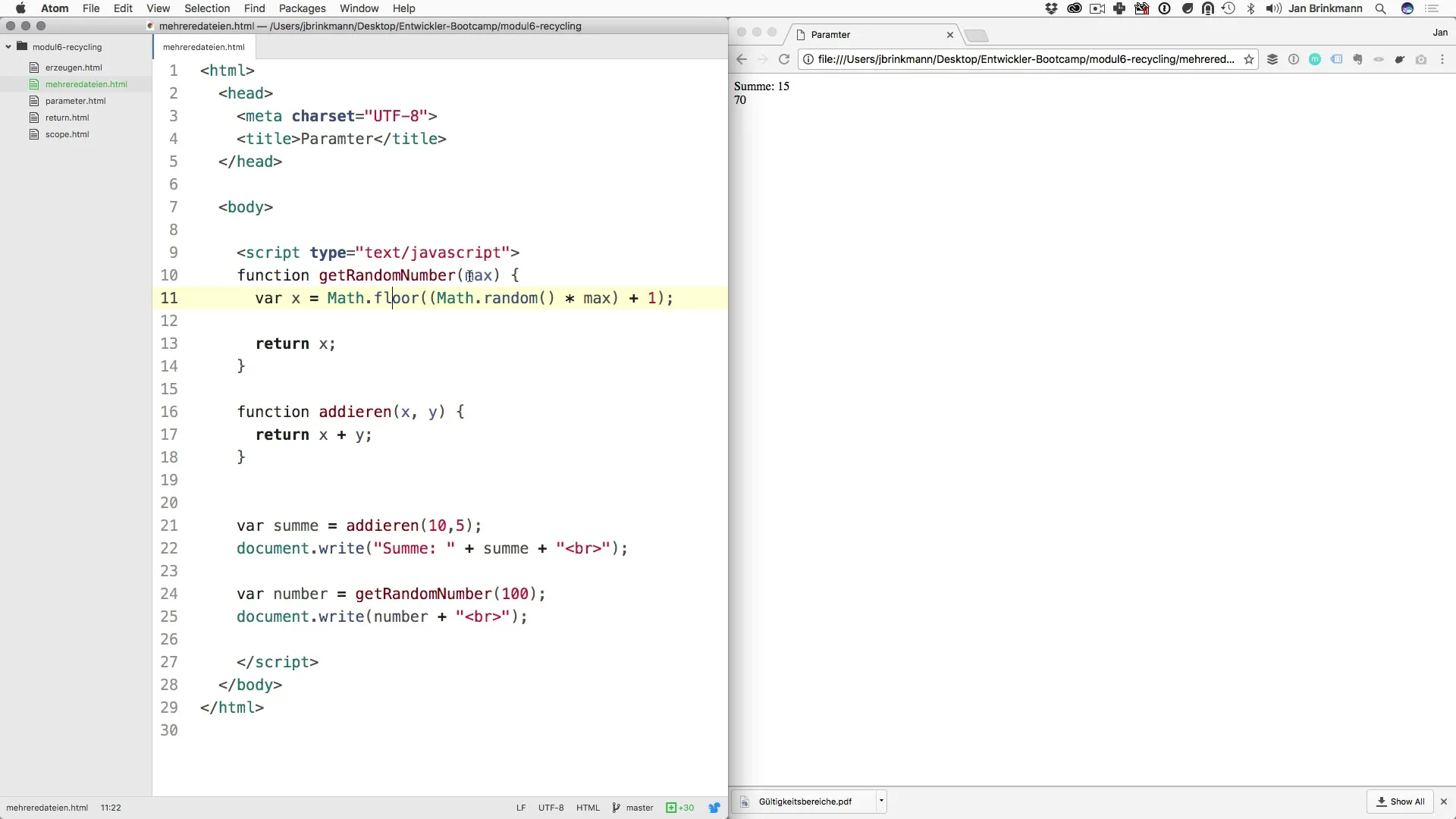The width and height of the screenshot is (1456, 819).
Task: Click the teal 'm' extension icon
Action: 1315,59
